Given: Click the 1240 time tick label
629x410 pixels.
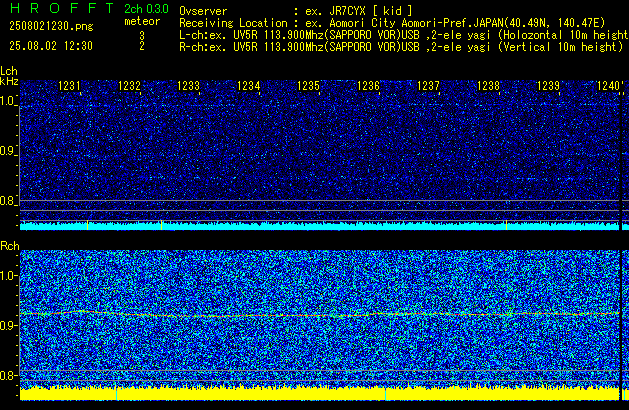Looking at the screenshot, I should tap(608, 86).
